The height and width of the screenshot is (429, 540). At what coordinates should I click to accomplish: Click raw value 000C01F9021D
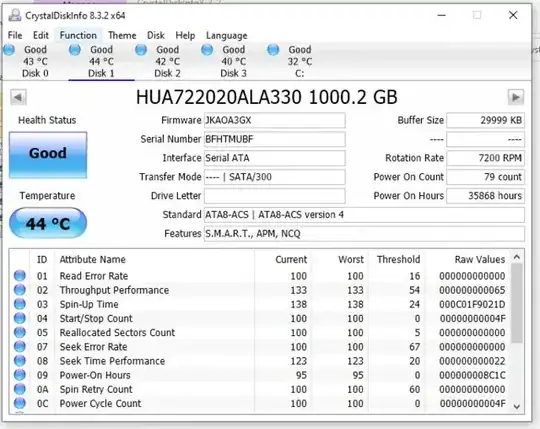coord(472,304)
